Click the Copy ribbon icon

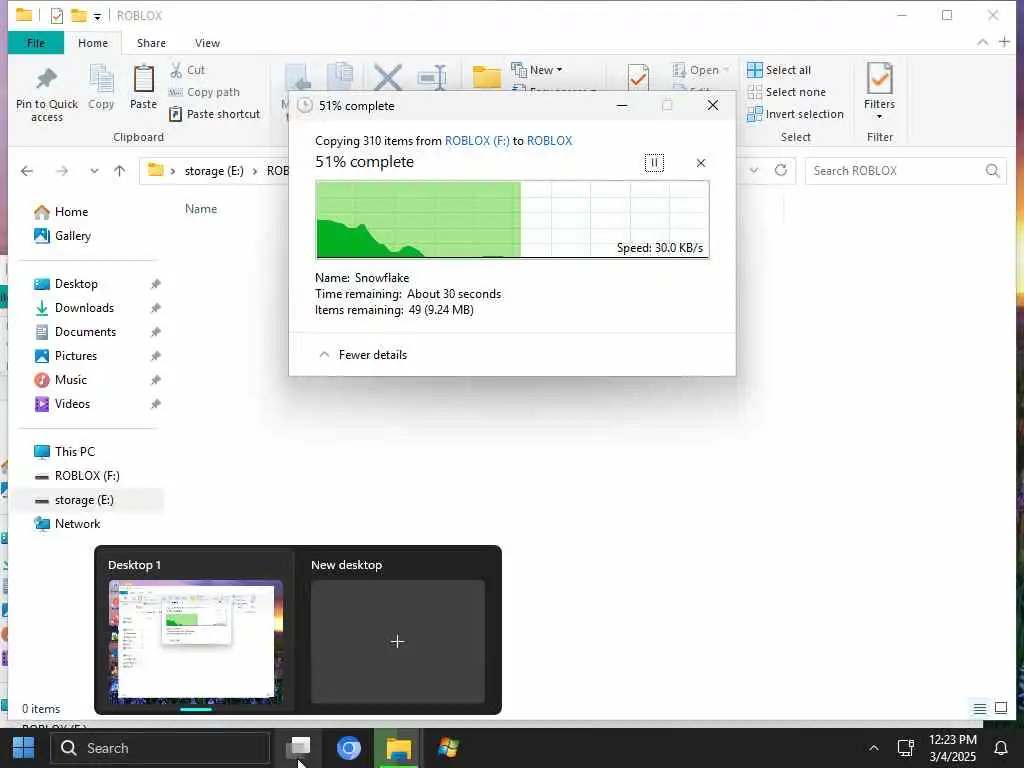[x=101, y=86]
